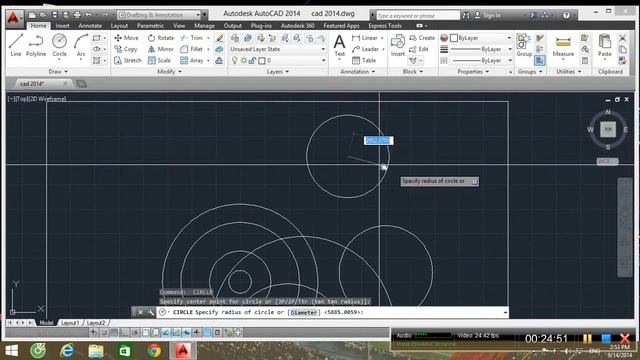Expand the Modify panel

tap(169, 71)
